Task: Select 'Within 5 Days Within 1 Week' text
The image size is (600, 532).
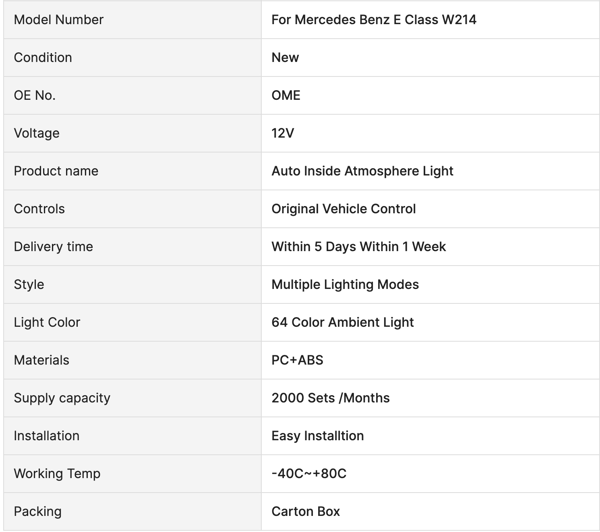Action: pyautogui.click(x=358, y=246)
